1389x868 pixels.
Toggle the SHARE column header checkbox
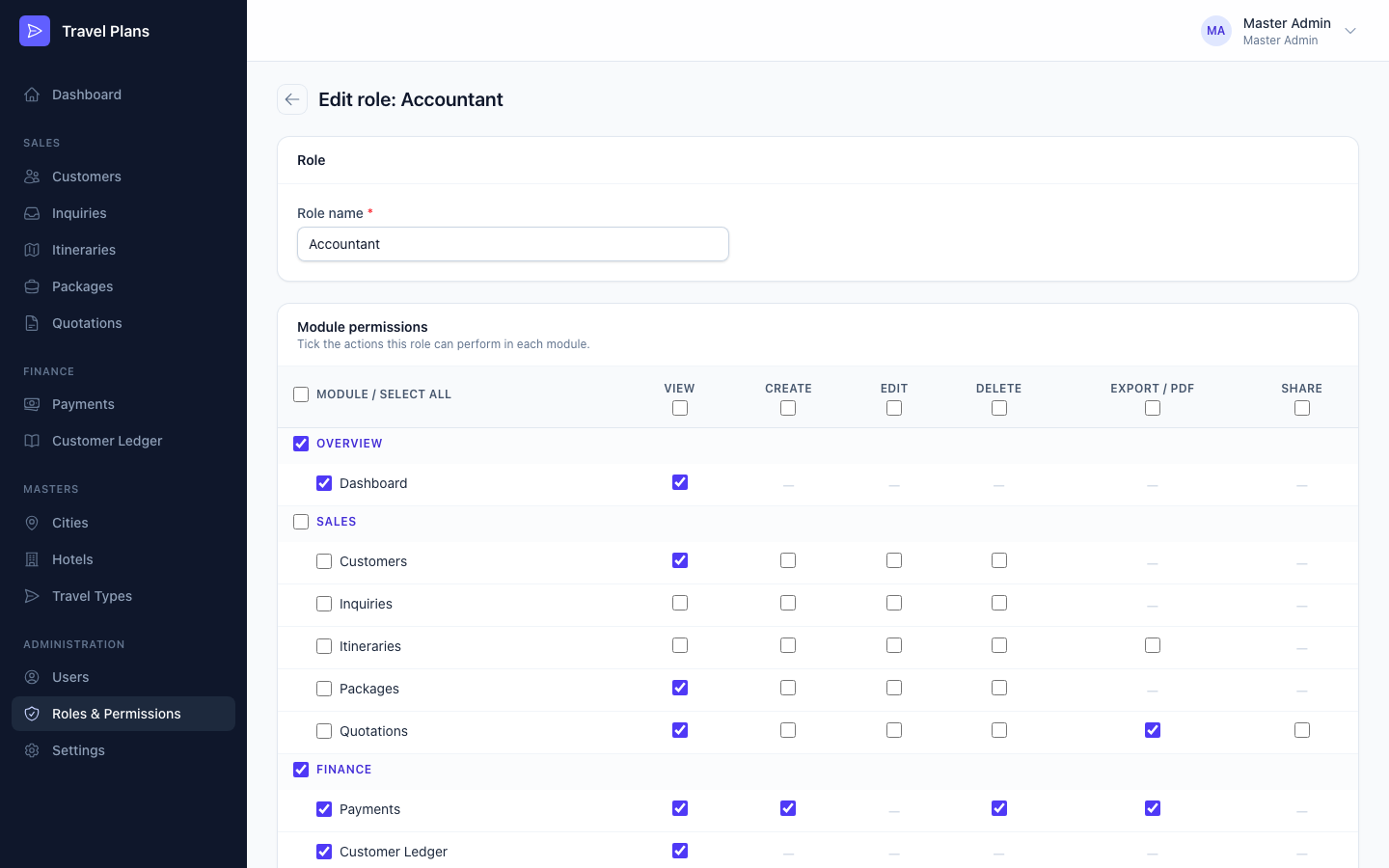pyautogui.click(x=1302, y=408)
